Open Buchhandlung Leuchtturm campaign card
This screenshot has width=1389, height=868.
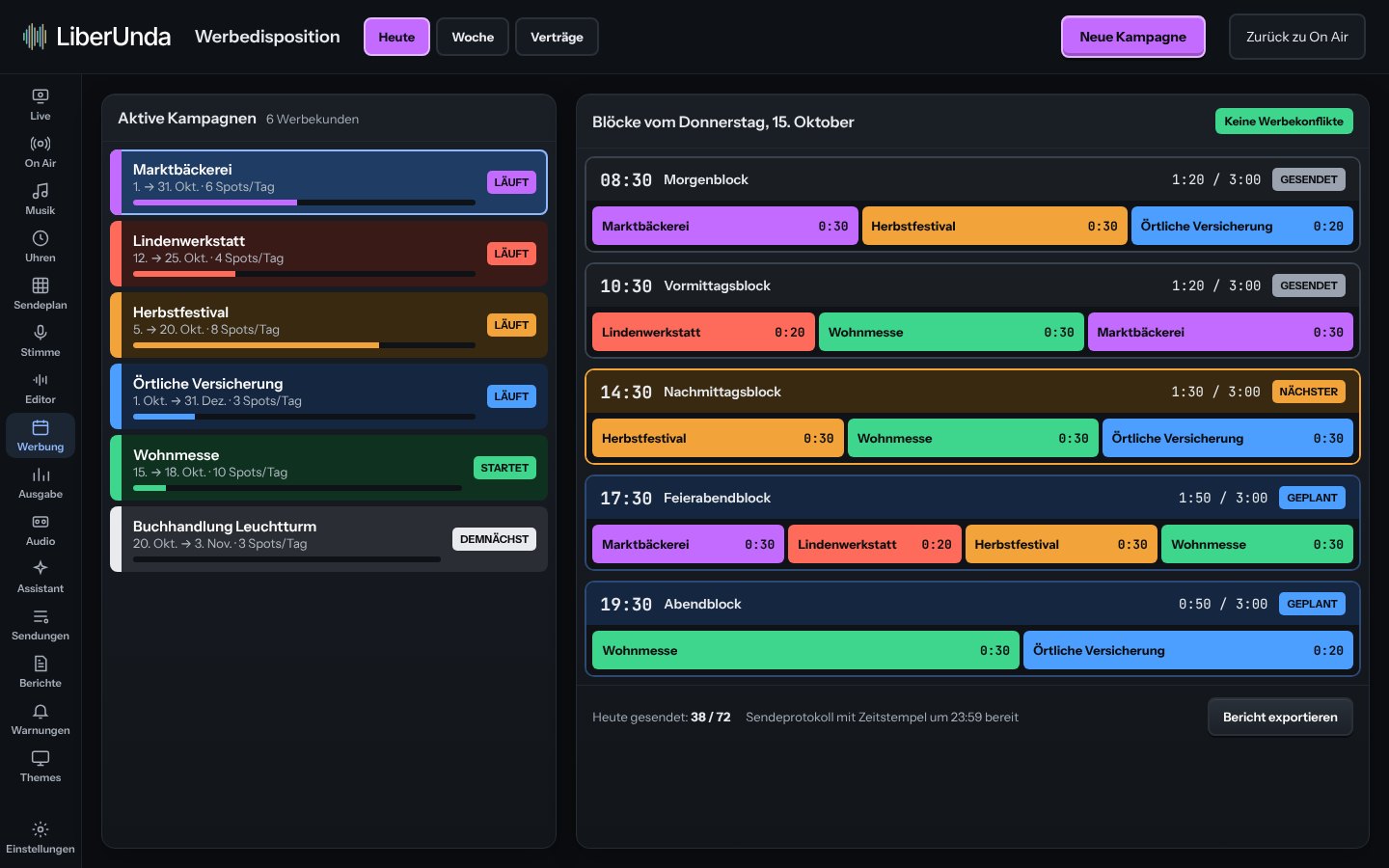click(329, 539)
